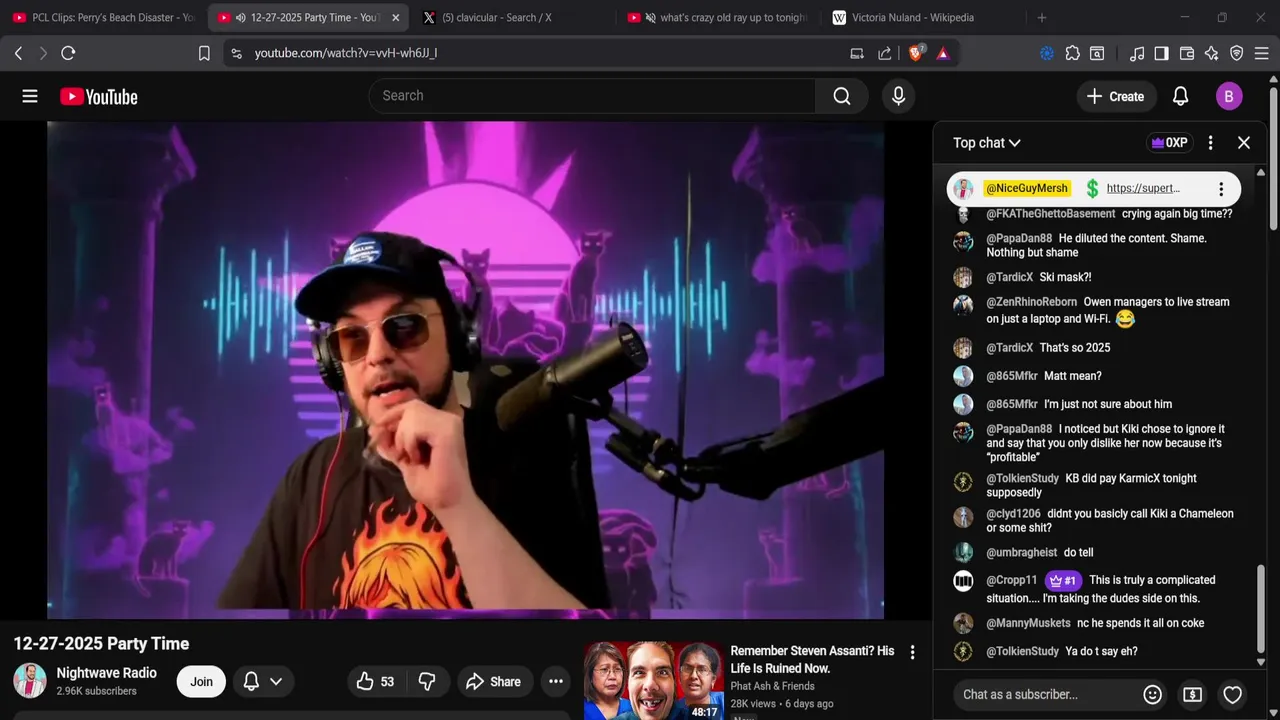Switch to PCL Clips Perry's Beach Disaster tab
The image size is (1280, 720).
[103, 18]
